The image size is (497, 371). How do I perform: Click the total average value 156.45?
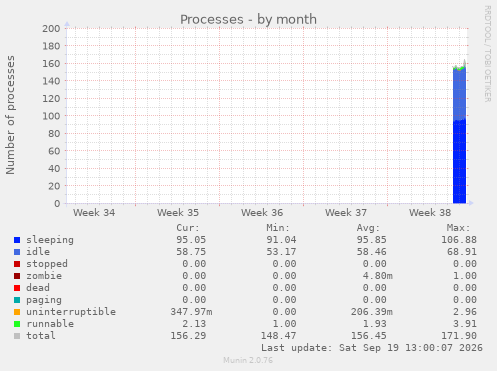(x=368, y=336)
